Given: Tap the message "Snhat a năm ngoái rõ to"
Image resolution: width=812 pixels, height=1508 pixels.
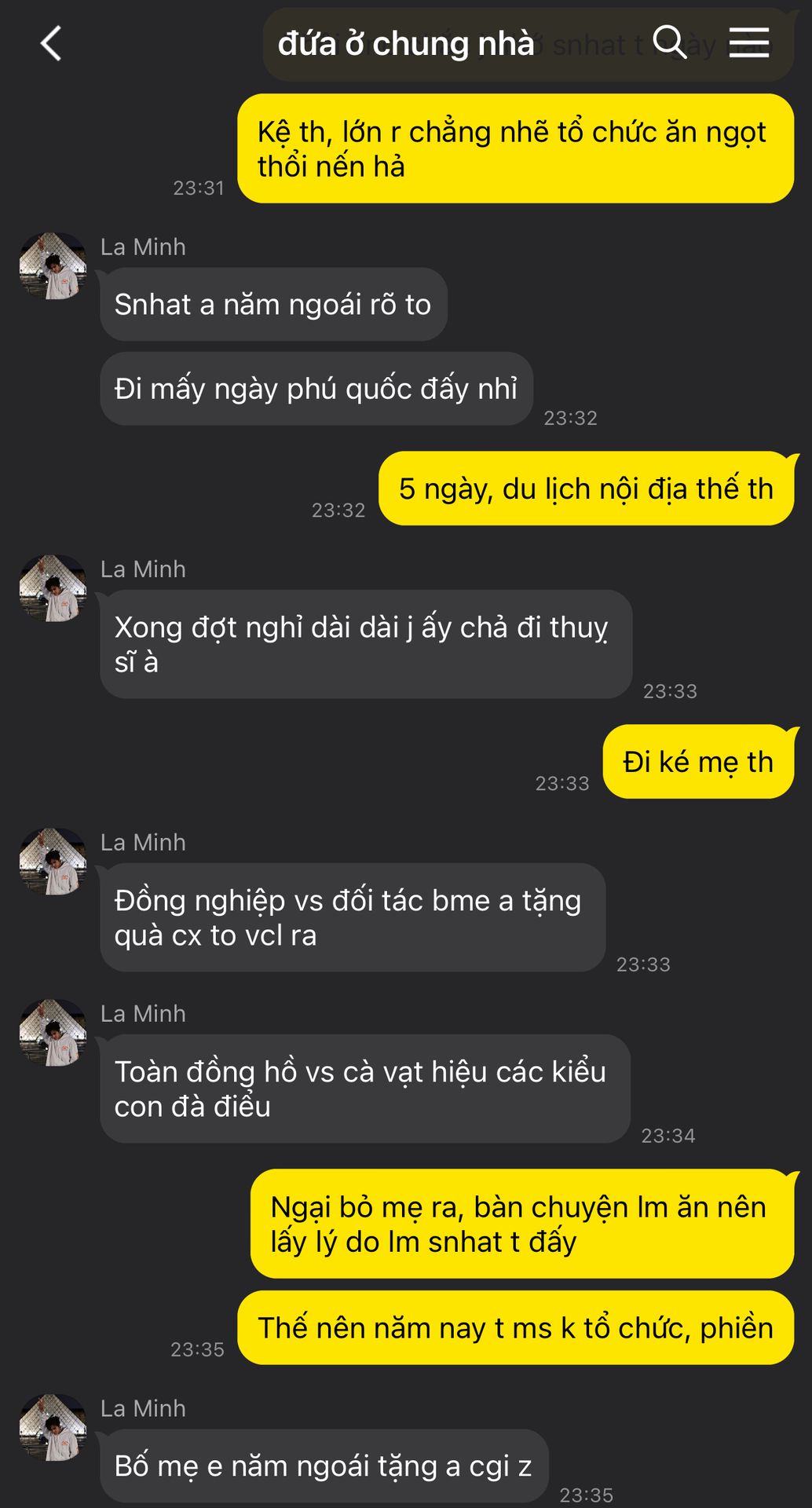Looking at the screenshot, I should (273, 304).
